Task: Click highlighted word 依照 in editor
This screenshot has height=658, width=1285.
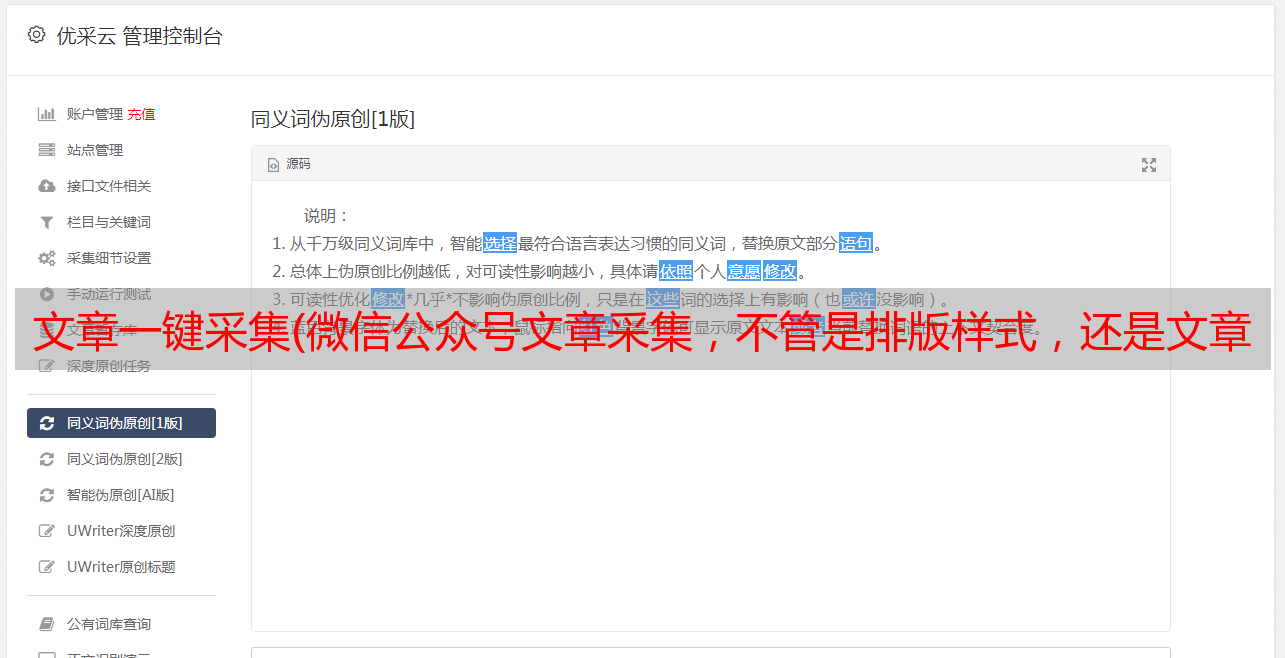Action: click(676, 271)
